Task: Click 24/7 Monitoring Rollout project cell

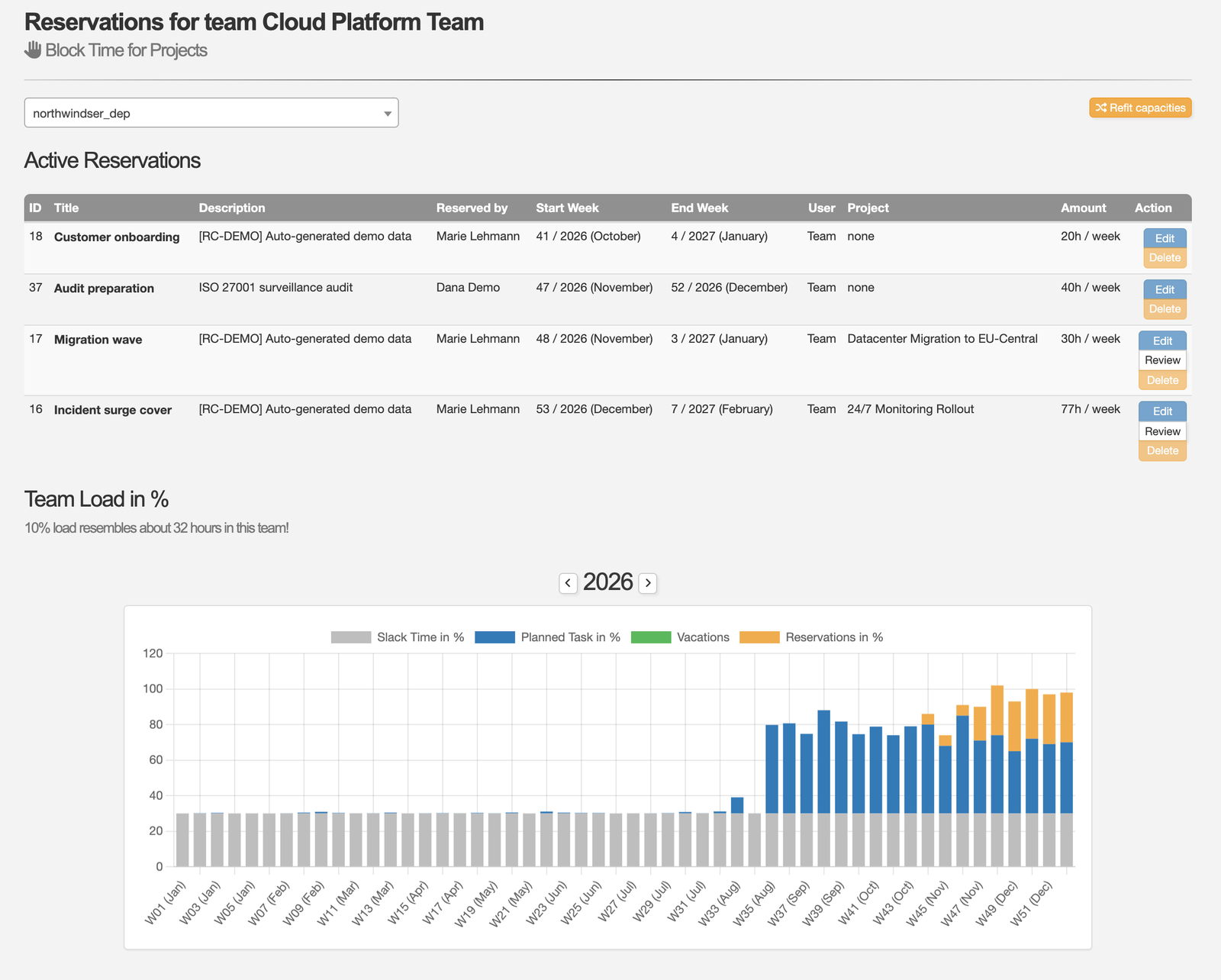Action: click(910, 409)
